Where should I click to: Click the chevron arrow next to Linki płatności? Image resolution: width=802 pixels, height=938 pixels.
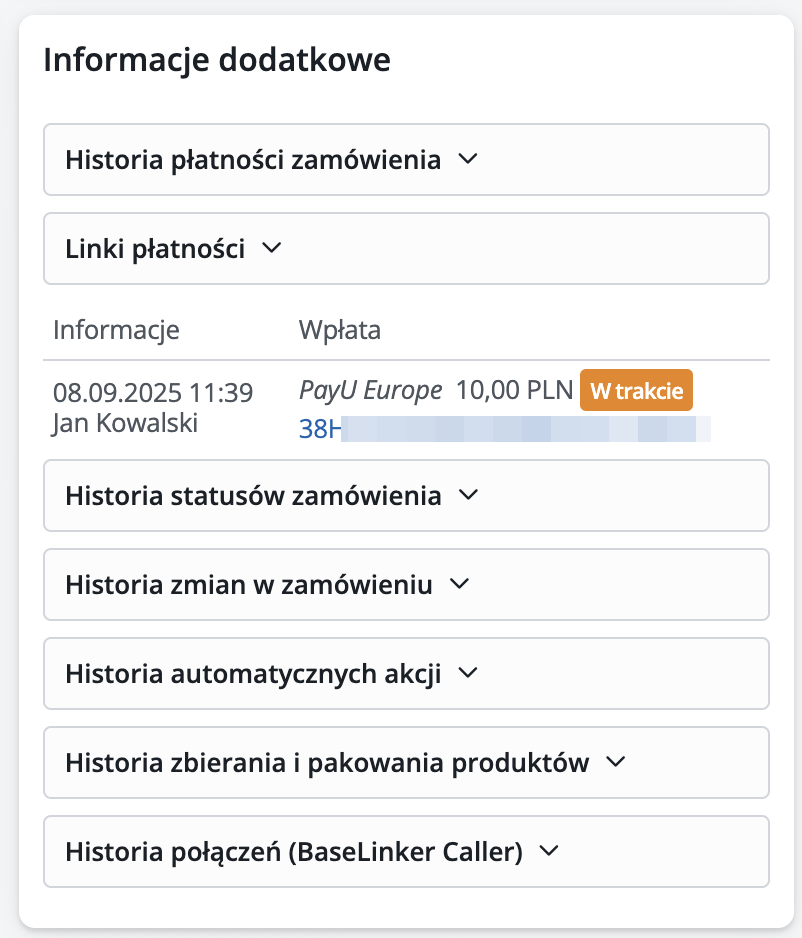pyautogui.click(x=271, y=249)
